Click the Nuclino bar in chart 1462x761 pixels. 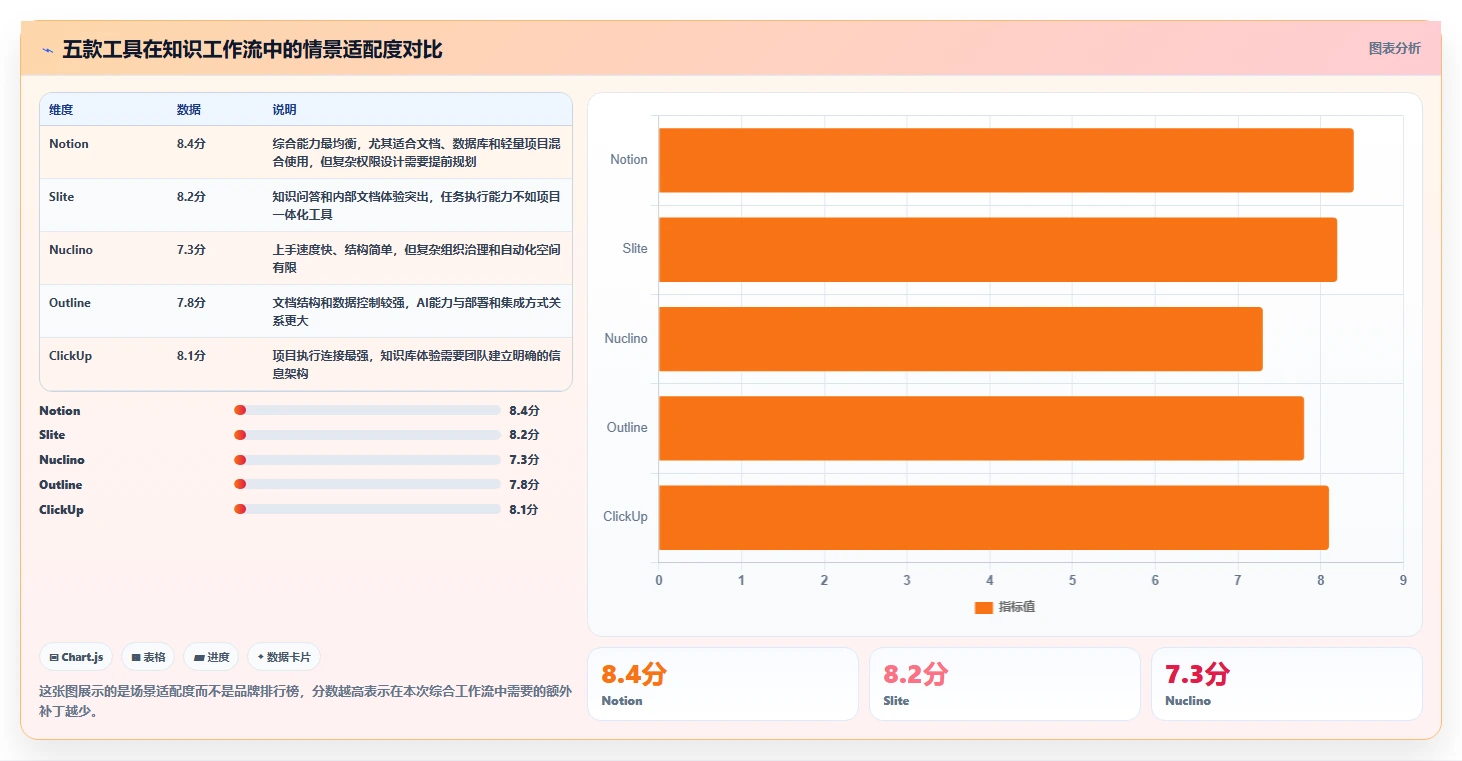pos(960,338)
